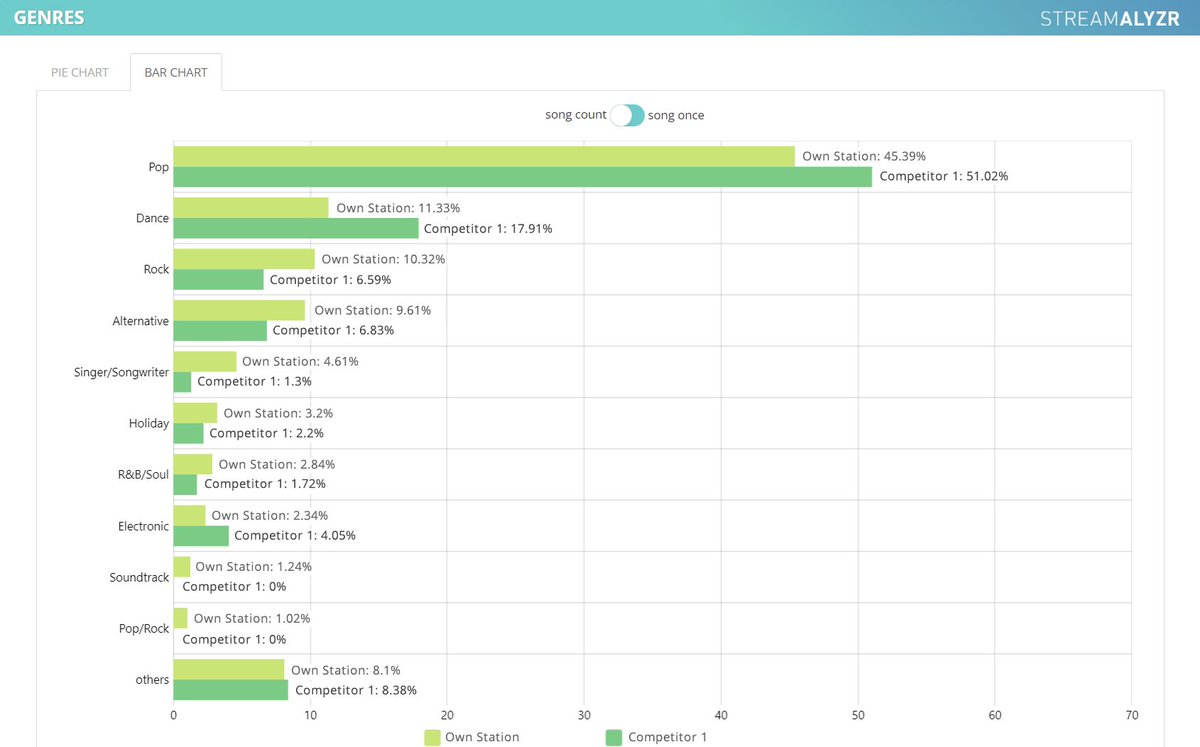Toggle Competitor 1 legend color box

click(614, 737)
